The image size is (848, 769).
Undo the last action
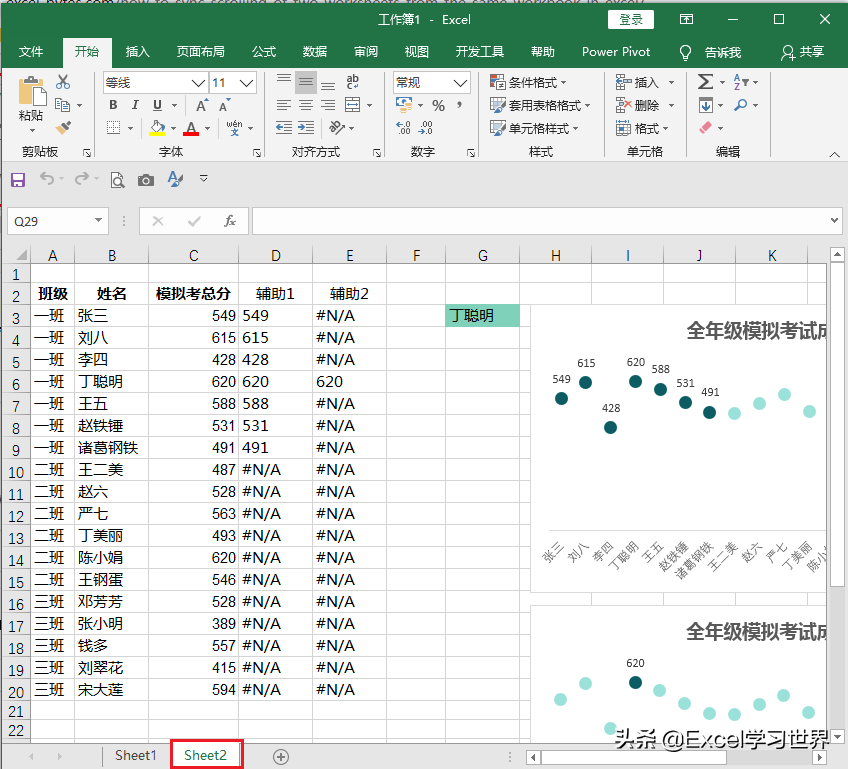coord(47,178)
